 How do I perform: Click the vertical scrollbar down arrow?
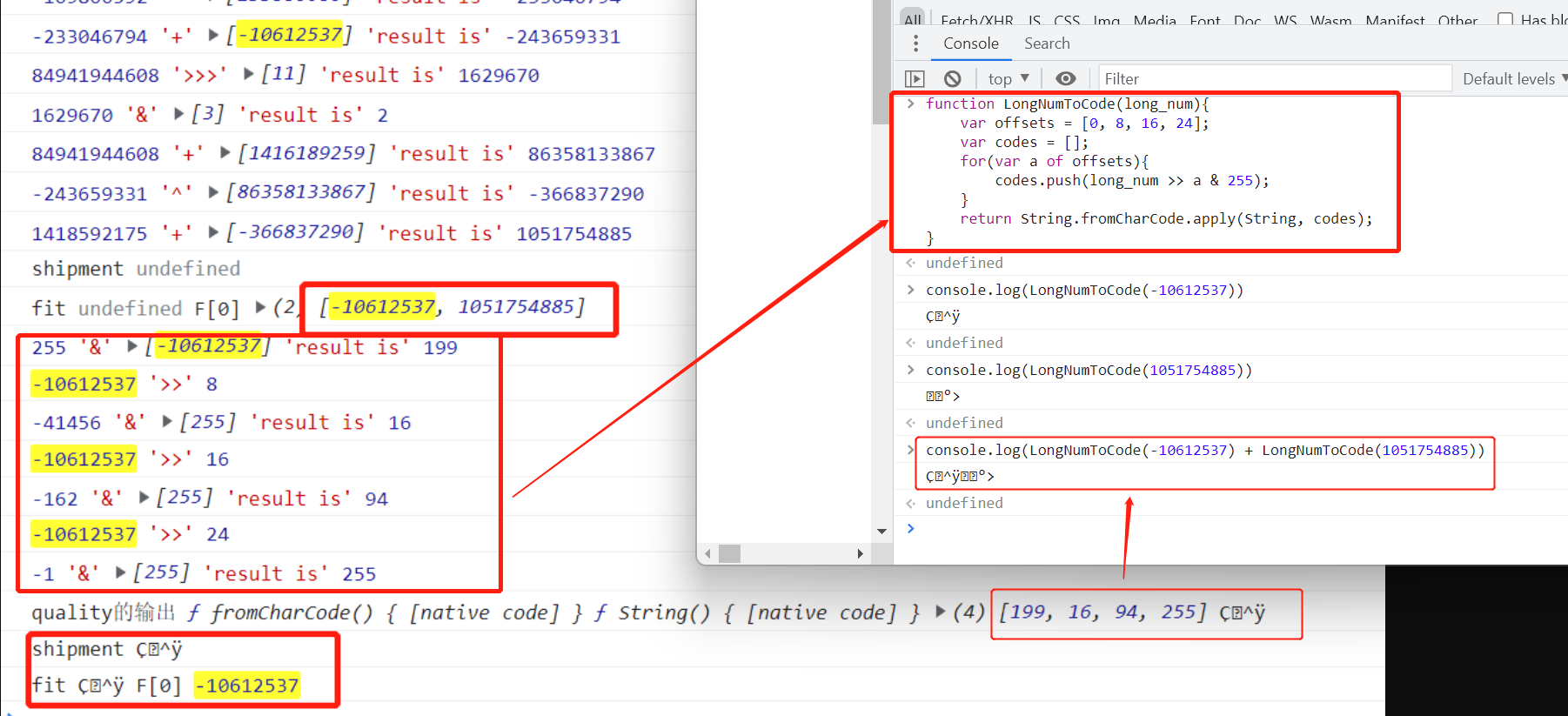click(x=882, y=531)
